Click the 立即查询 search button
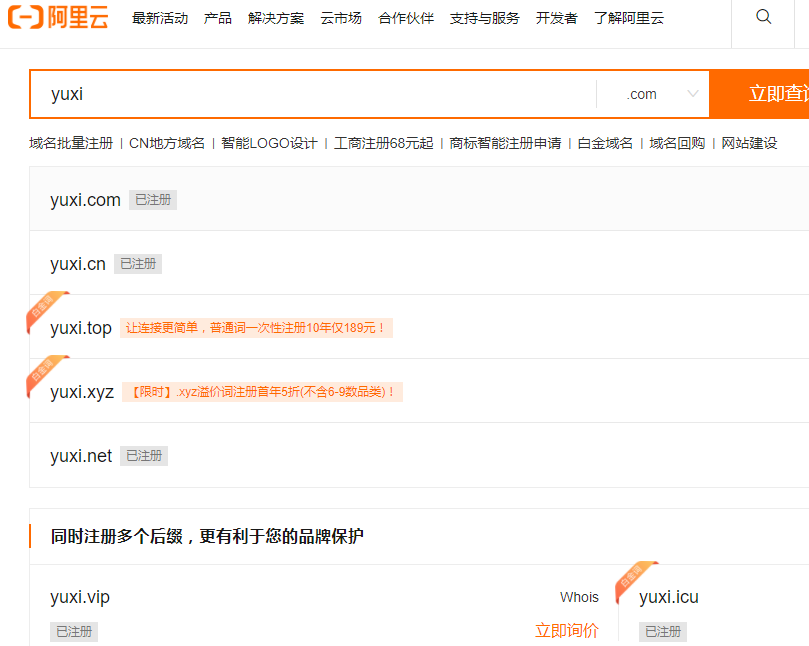The height and width of the screenshot is (646, 809). coord(775,93)
